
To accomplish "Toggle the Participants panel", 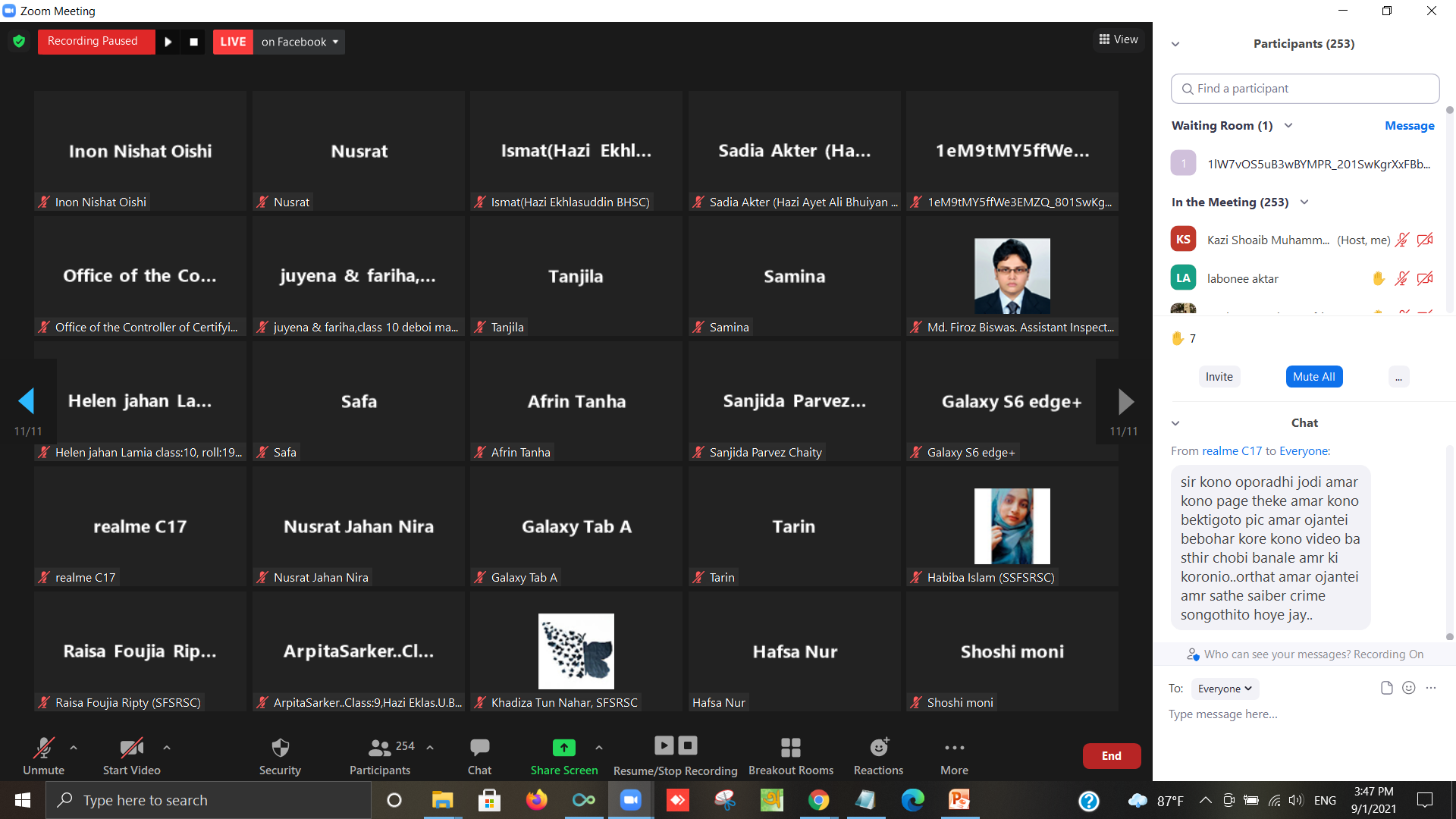I will pos(380,756).
